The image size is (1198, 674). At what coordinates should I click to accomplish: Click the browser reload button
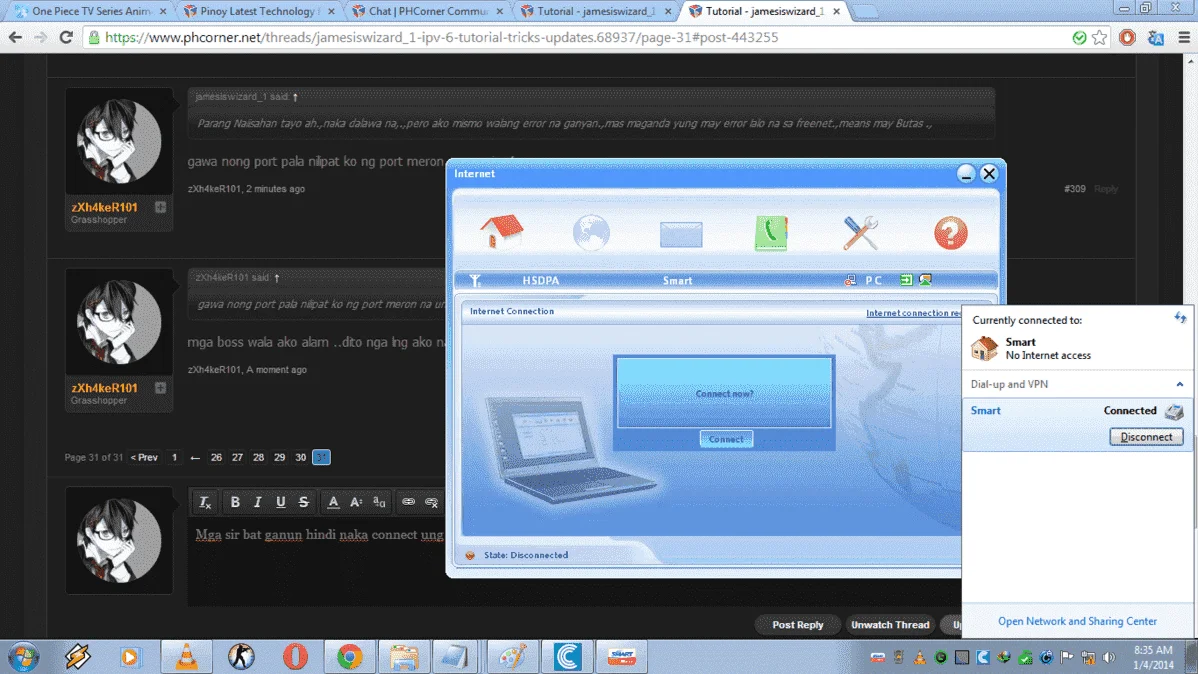point(66,37)
